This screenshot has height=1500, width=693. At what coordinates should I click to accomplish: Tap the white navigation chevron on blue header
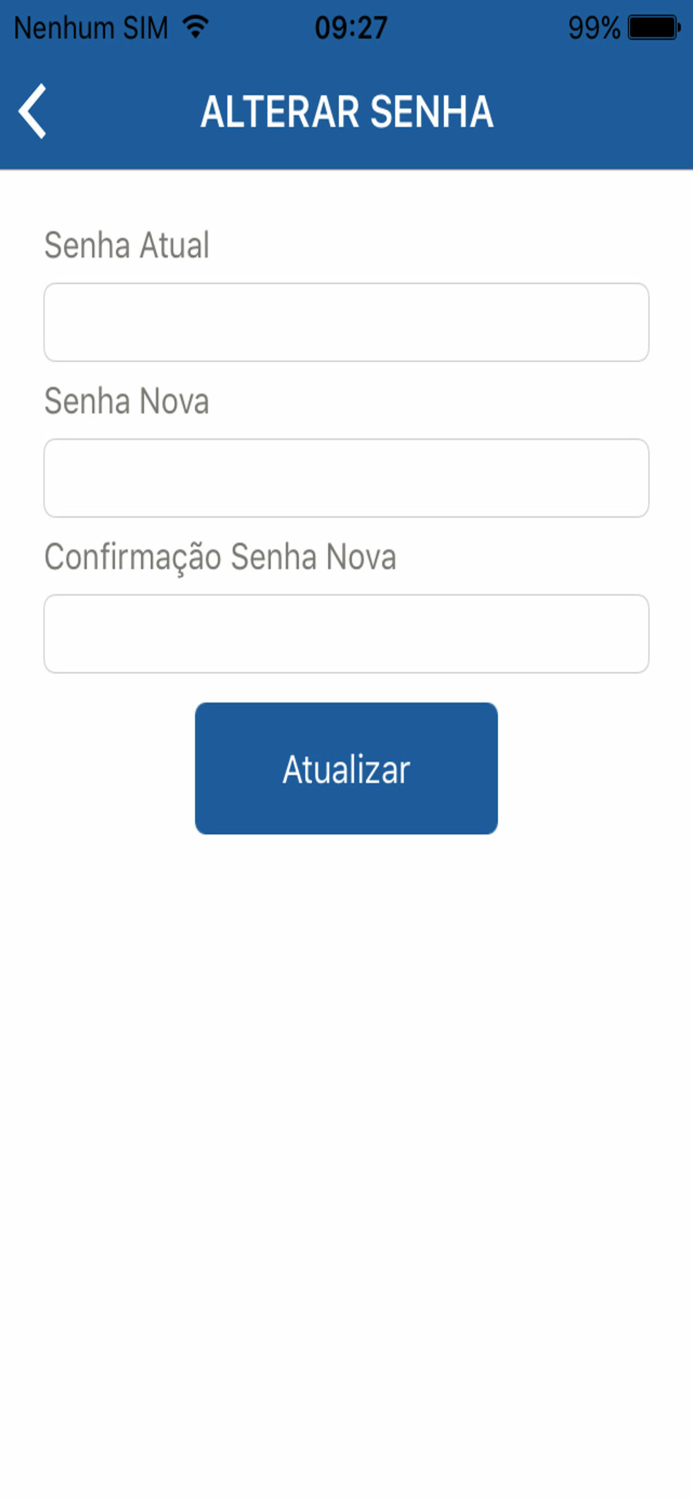pyautogui.click(x=33, y=111)
